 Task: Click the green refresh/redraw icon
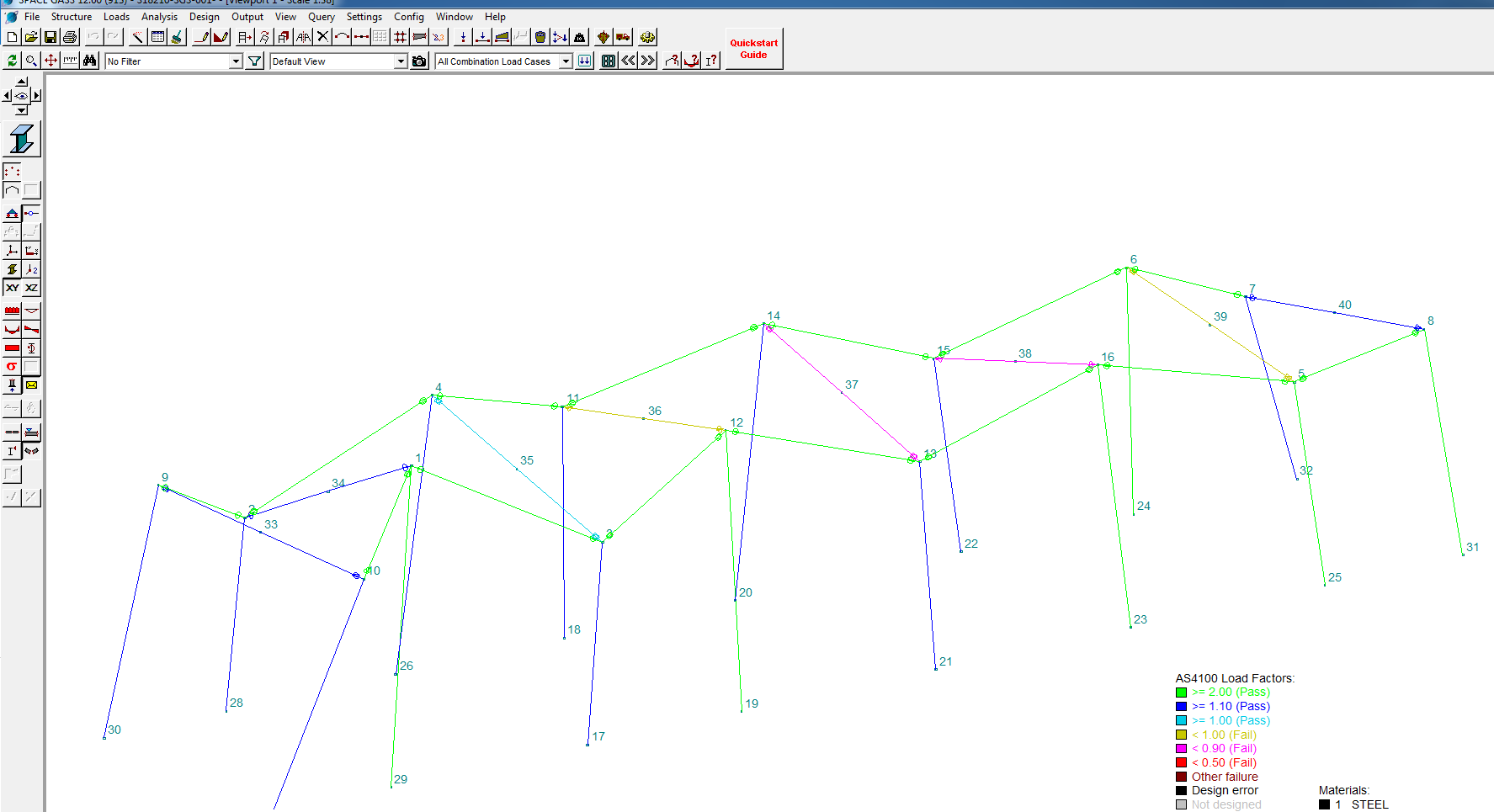click(x=12, y=61)
